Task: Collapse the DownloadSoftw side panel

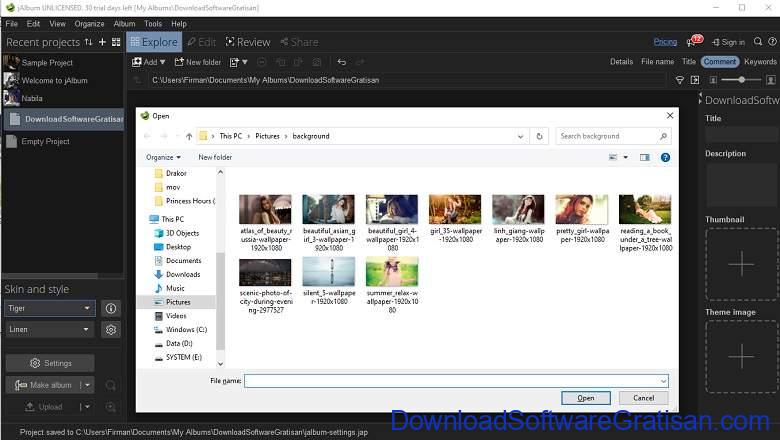Action: [x=700, y=99]
